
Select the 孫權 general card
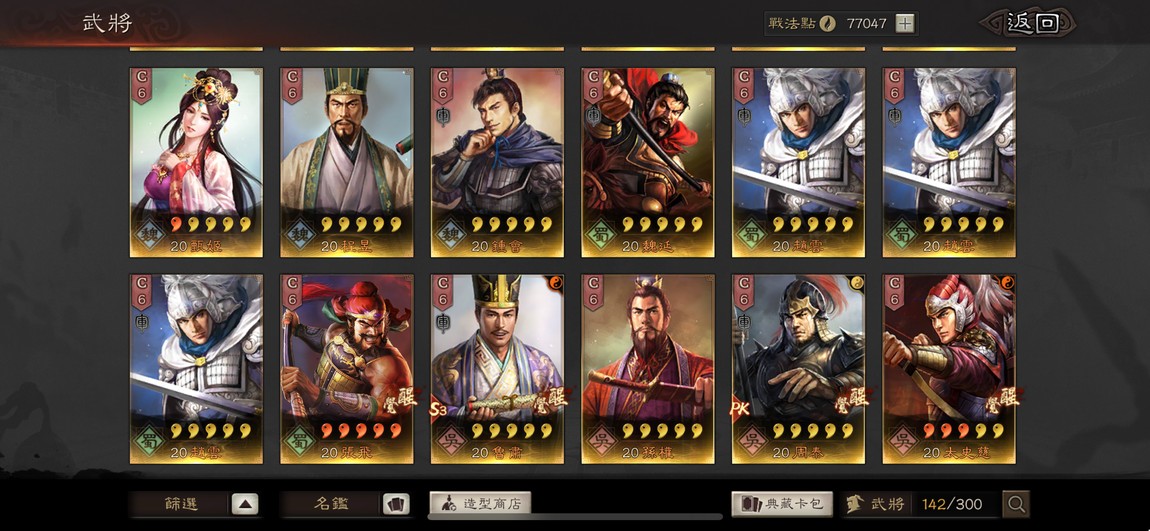648,369
